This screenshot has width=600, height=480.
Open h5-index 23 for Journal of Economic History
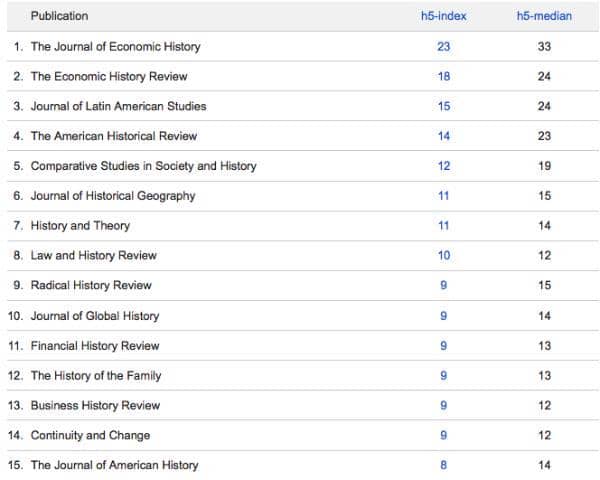pos(444,46)
